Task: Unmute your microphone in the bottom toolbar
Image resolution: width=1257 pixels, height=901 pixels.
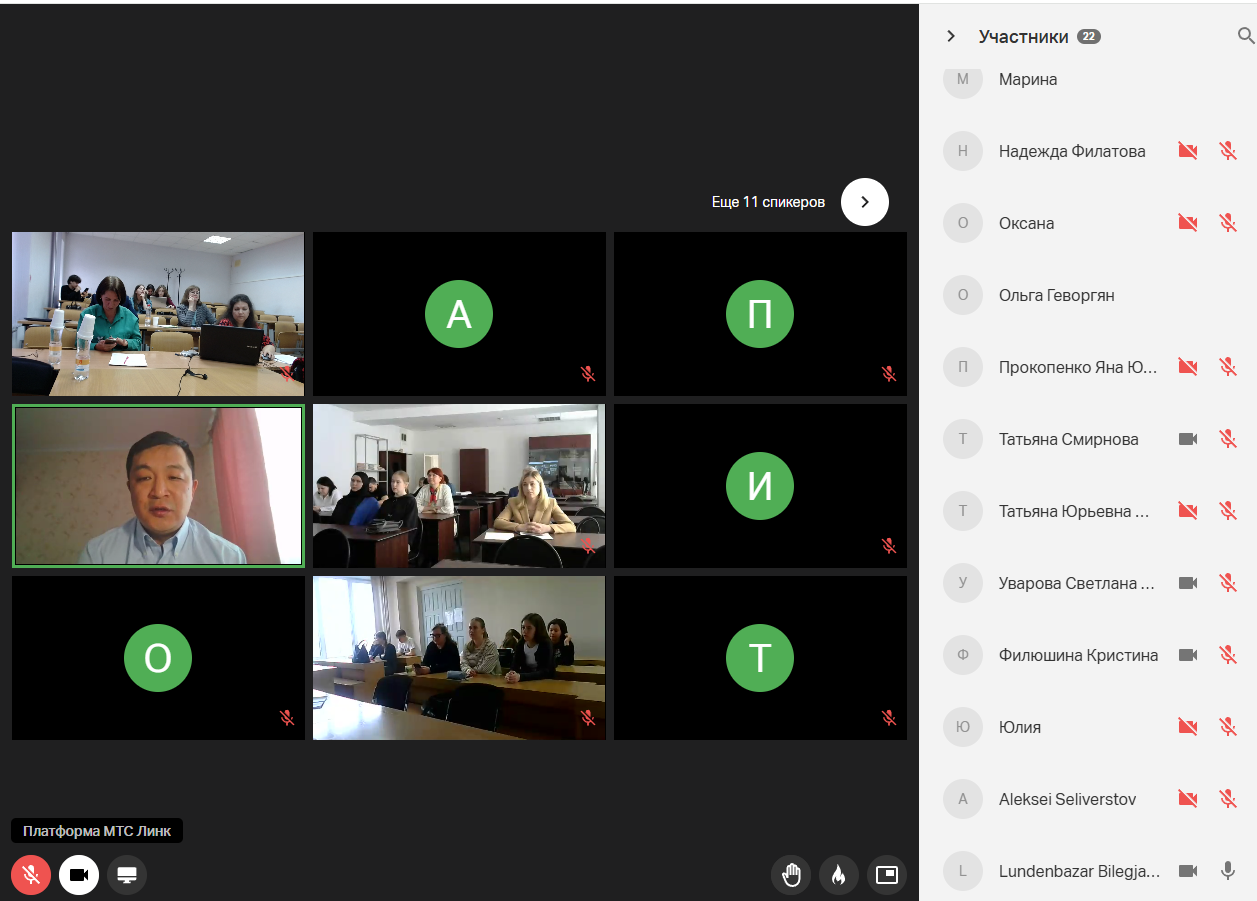Action: pos(31,875)
